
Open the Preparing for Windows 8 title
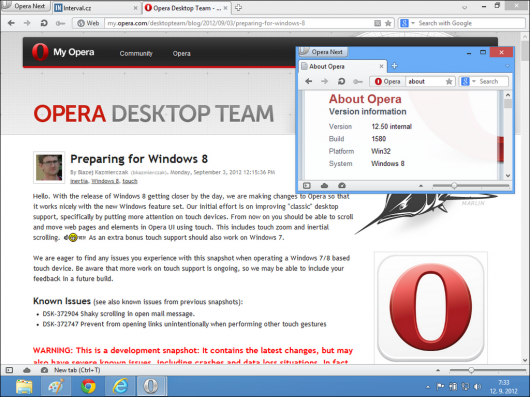point(139,159)
